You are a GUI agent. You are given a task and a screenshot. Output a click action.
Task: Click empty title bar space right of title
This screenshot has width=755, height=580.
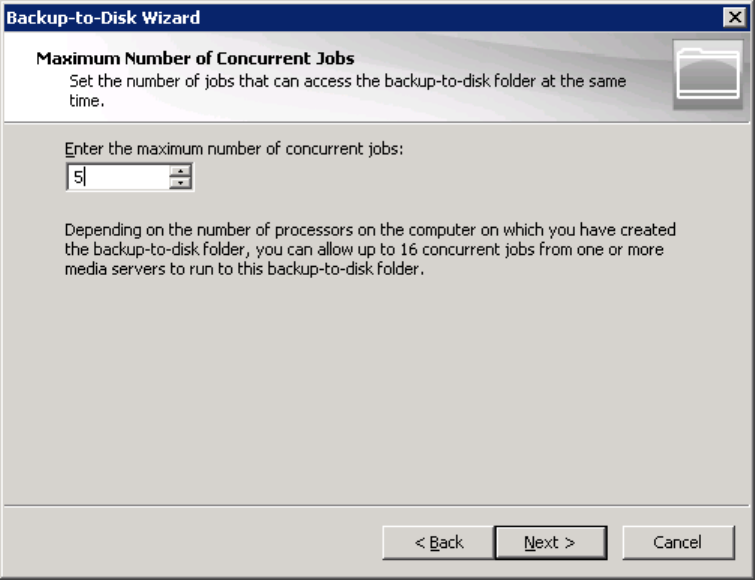[x=450, y=18]
